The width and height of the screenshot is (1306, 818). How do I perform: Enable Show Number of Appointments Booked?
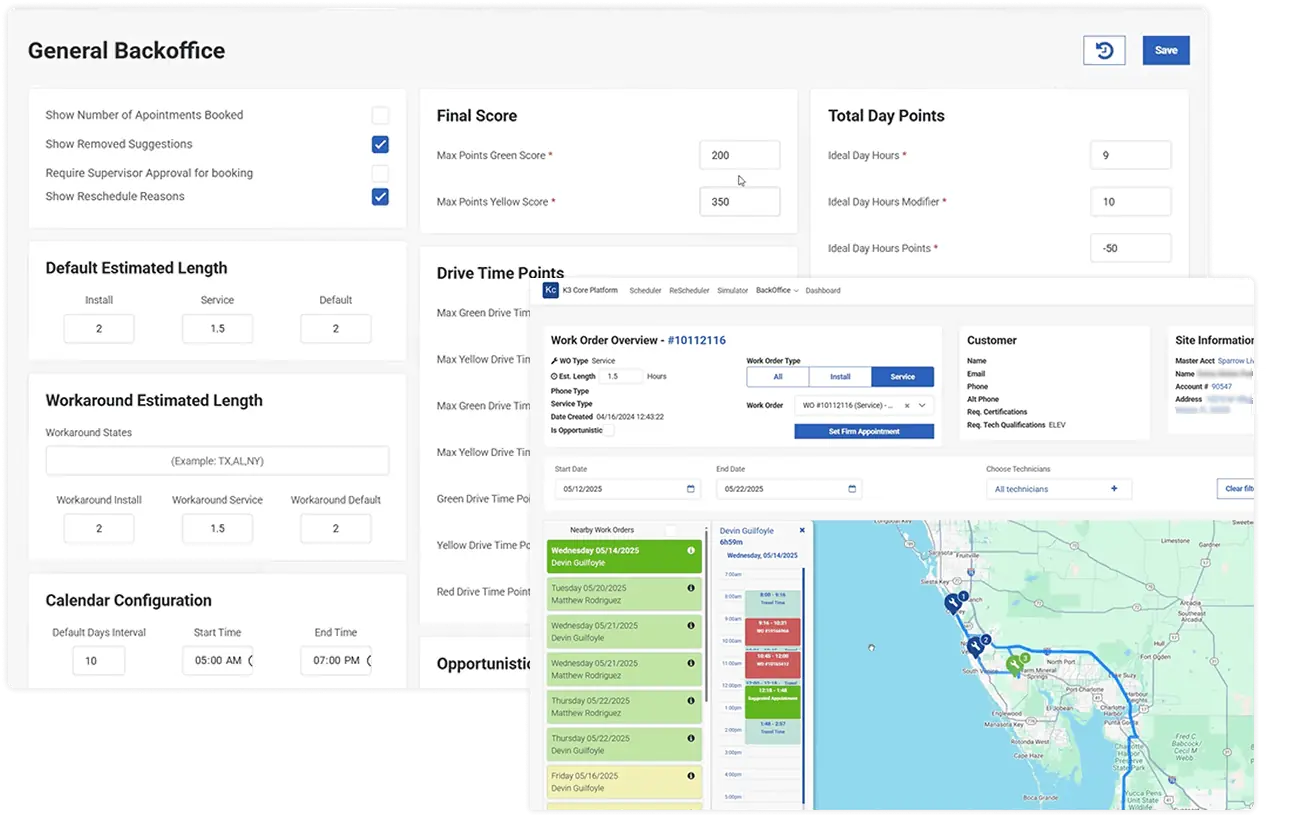pos(380,115)
